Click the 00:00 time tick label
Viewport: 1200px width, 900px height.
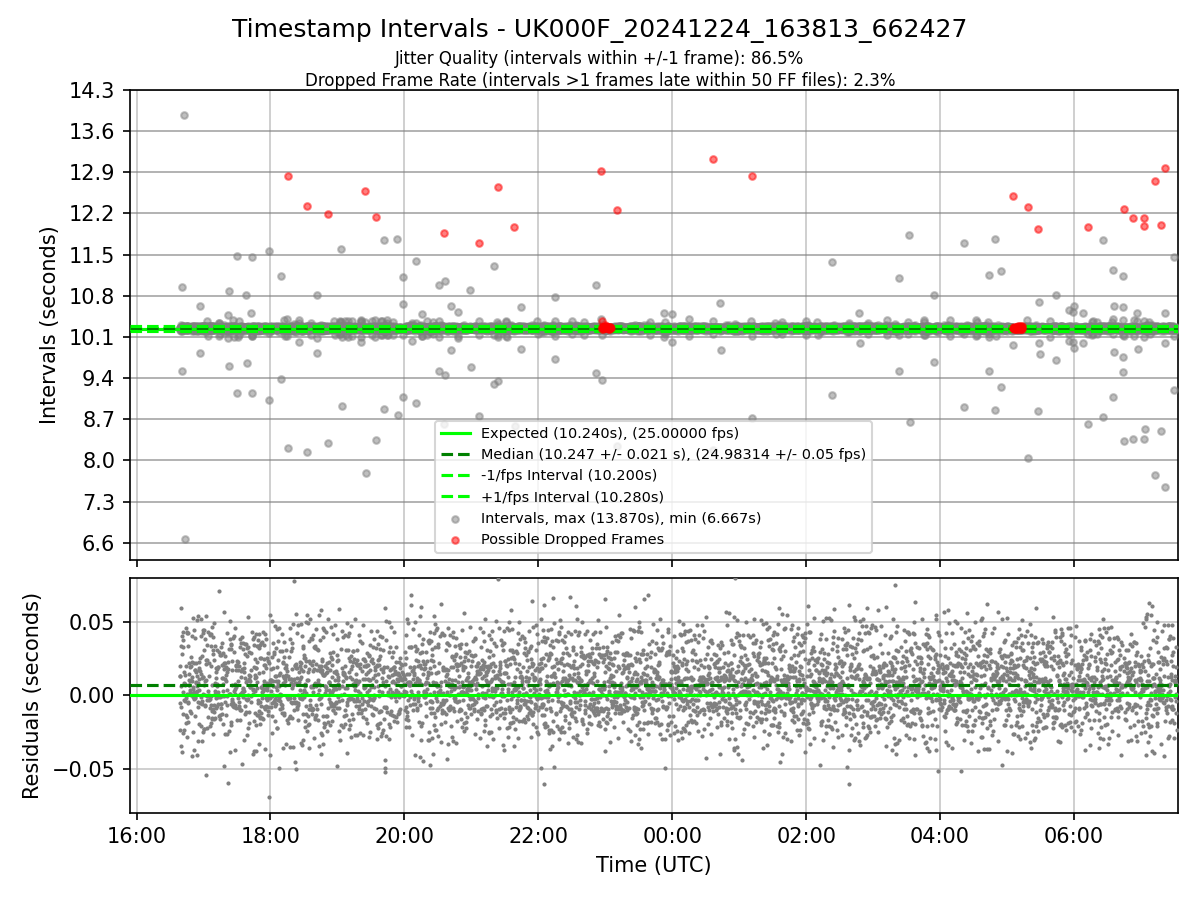[x=672, y=834]
